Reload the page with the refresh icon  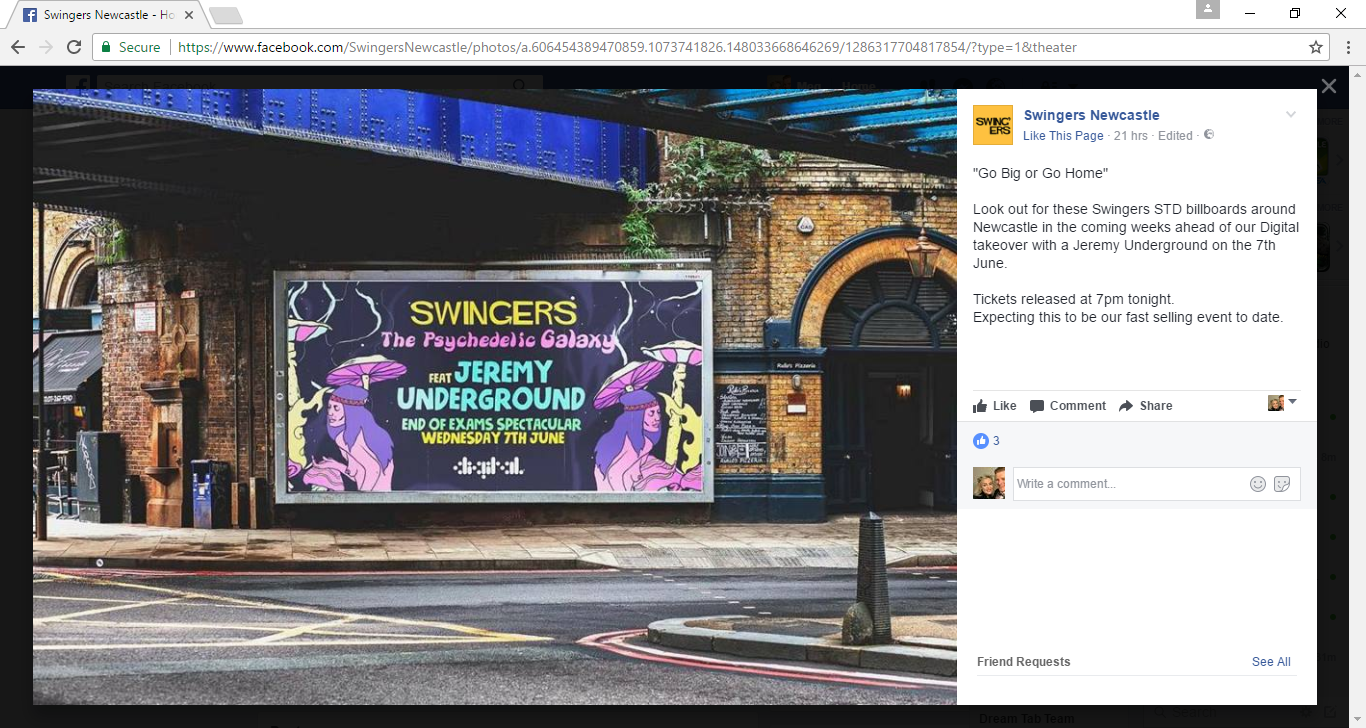pos(74,47)
